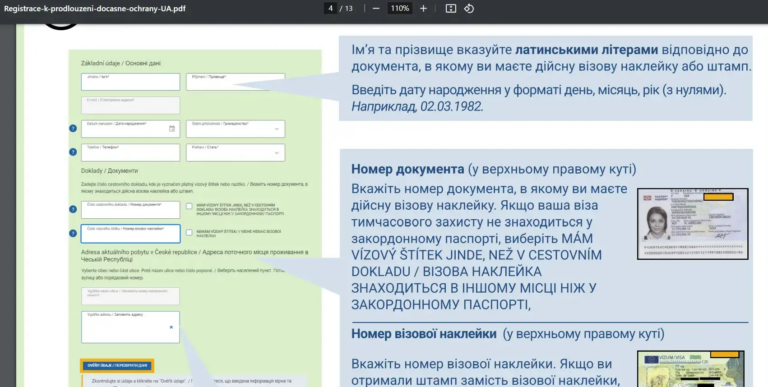This screenshot has height=387, width=768.
Task: Zoom out with the minus icon
Action: tap(376, 8)
